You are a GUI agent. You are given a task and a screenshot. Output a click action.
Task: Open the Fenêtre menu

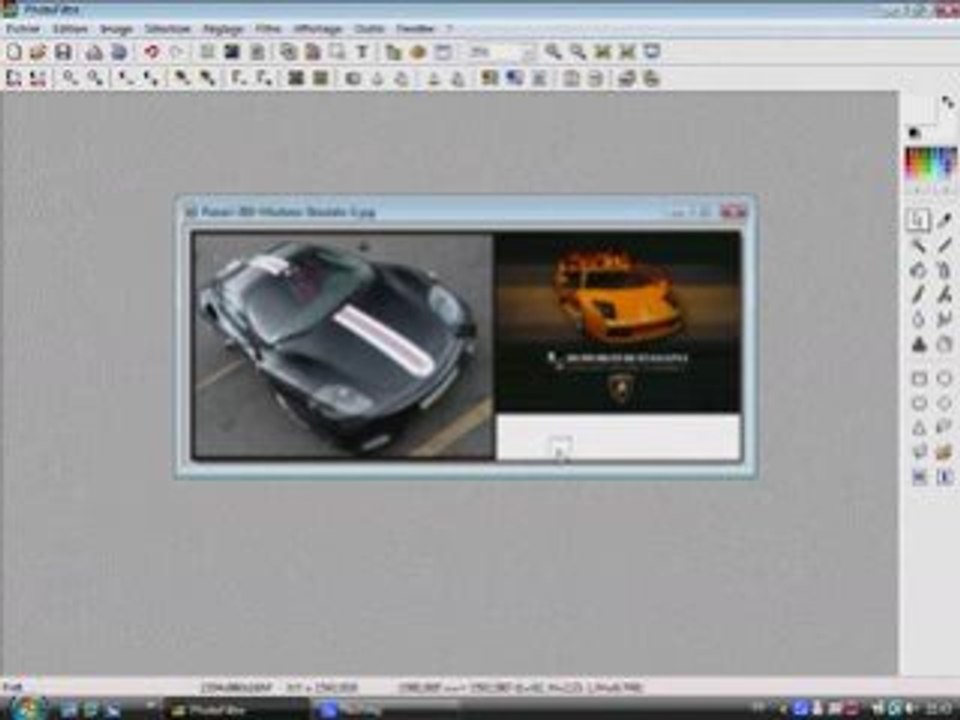415,29
